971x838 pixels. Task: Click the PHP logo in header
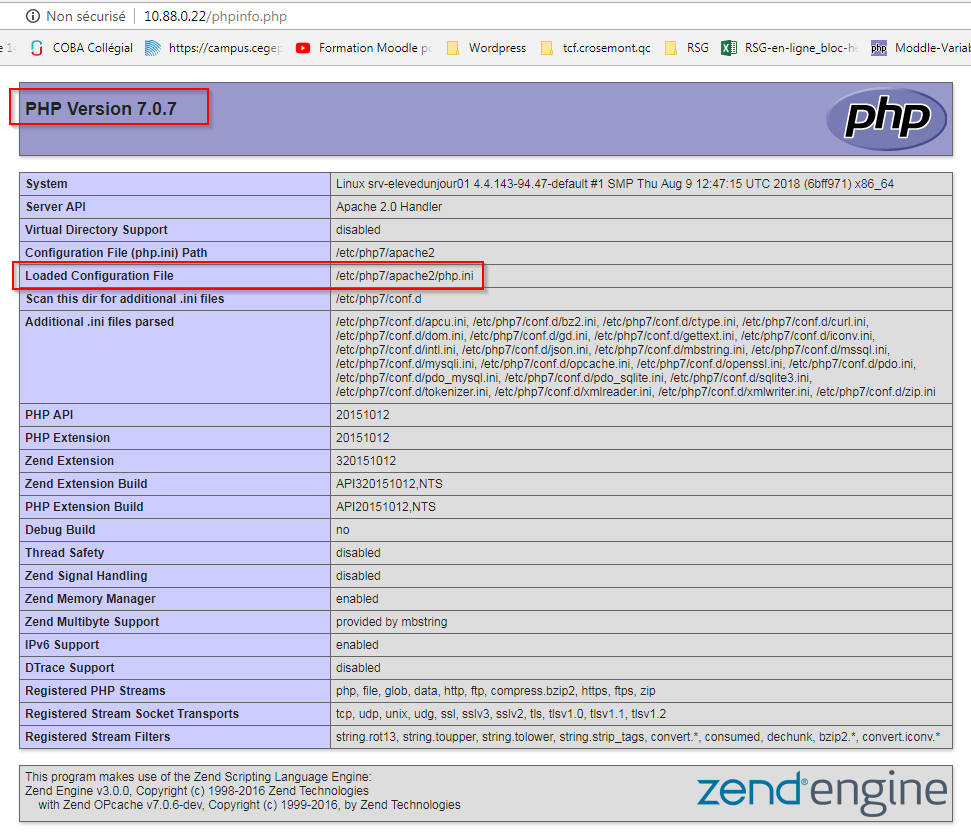886,119
